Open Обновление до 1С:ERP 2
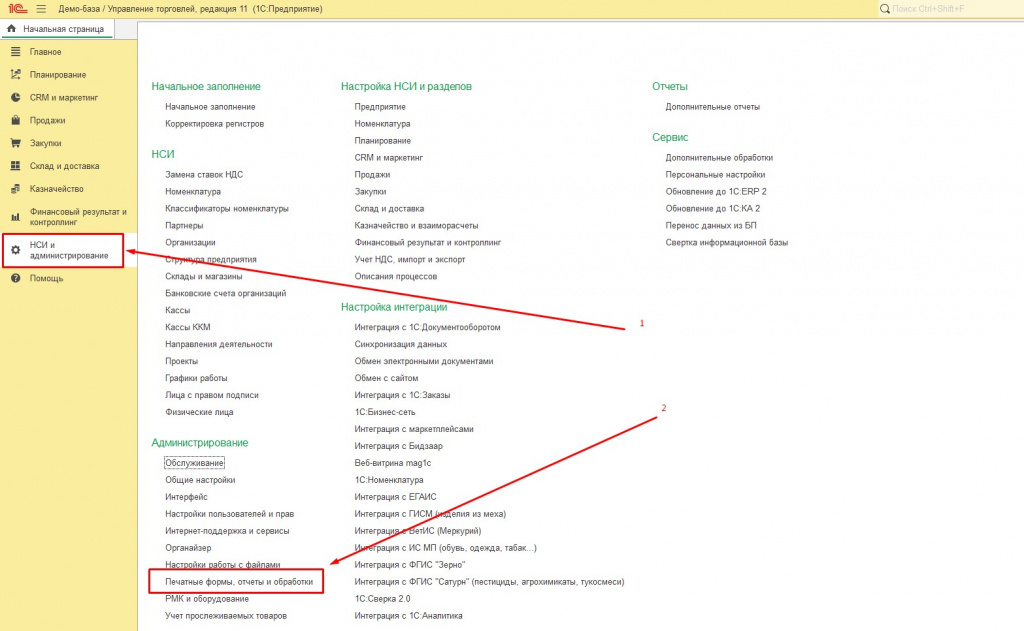This screenshot has height=631, width=1024. tap(716, 191)
